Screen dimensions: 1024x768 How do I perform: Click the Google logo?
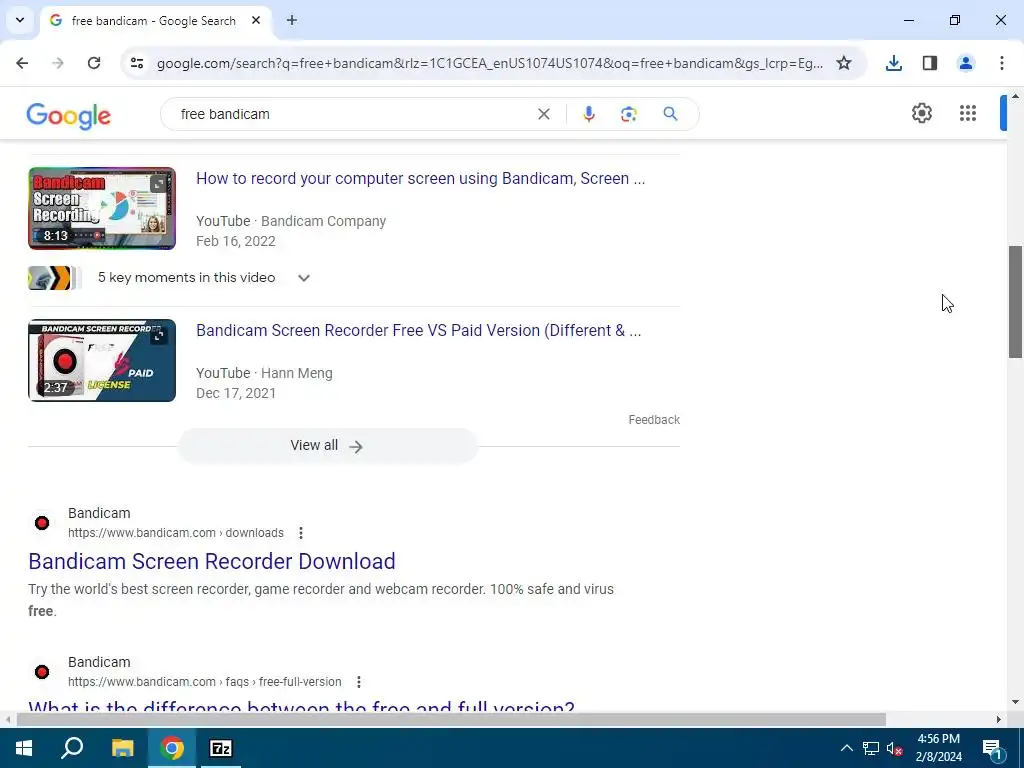69,116
